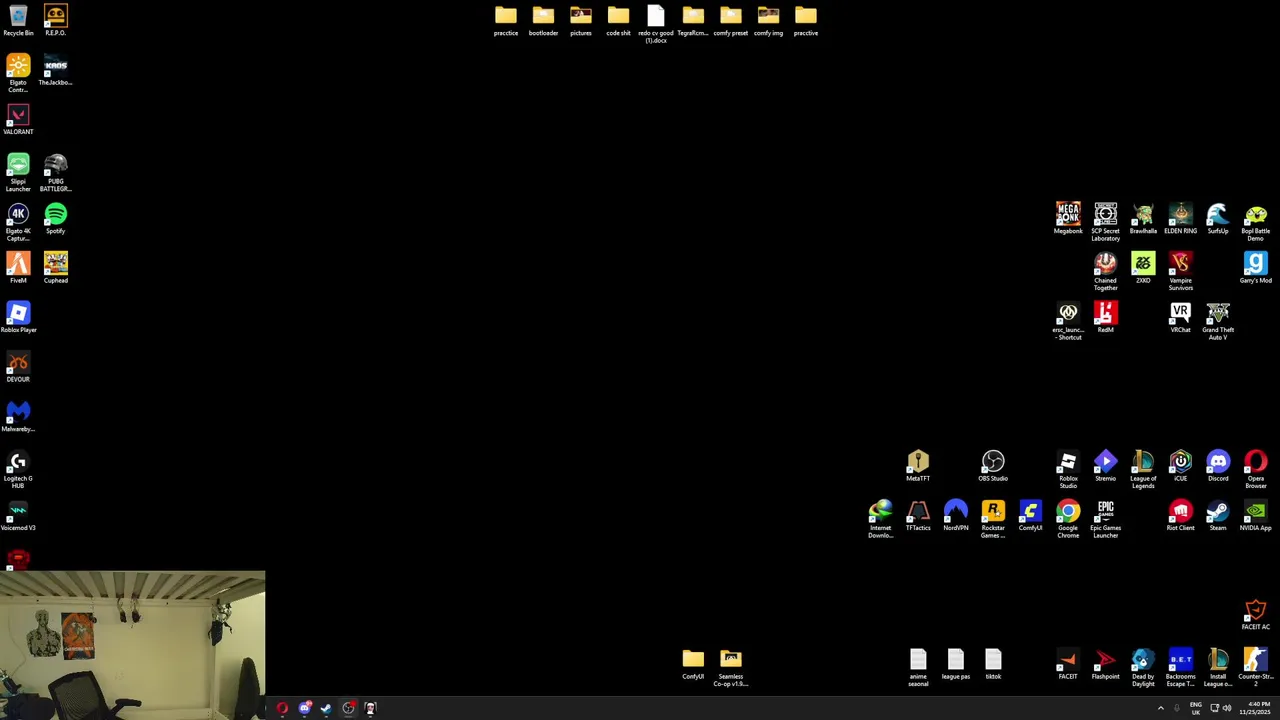Open Opera from the taskbar

pos(282,708)
